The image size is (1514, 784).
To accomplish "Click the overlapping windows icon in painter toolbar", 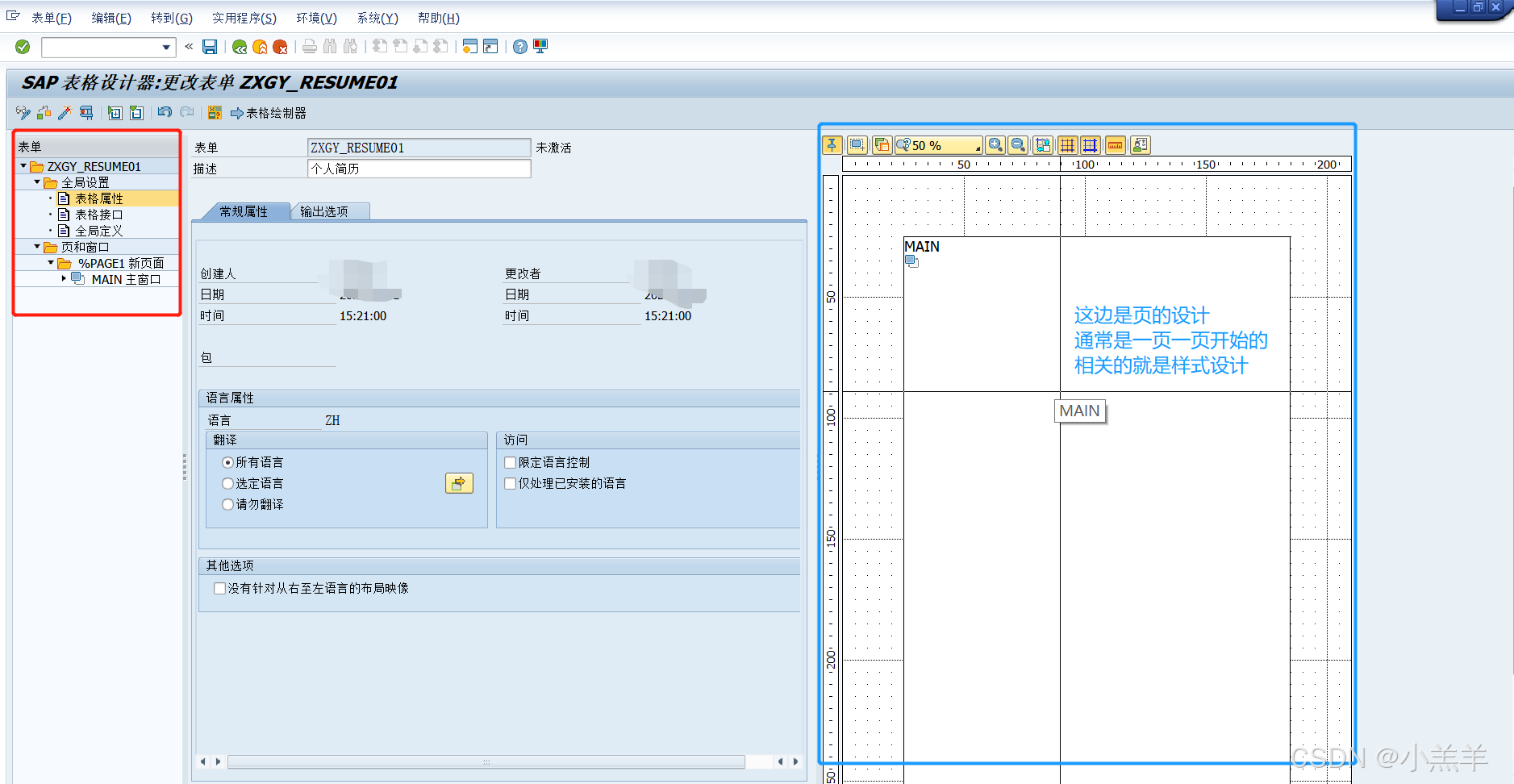I will pyautogui.click(x=882, y=145).
